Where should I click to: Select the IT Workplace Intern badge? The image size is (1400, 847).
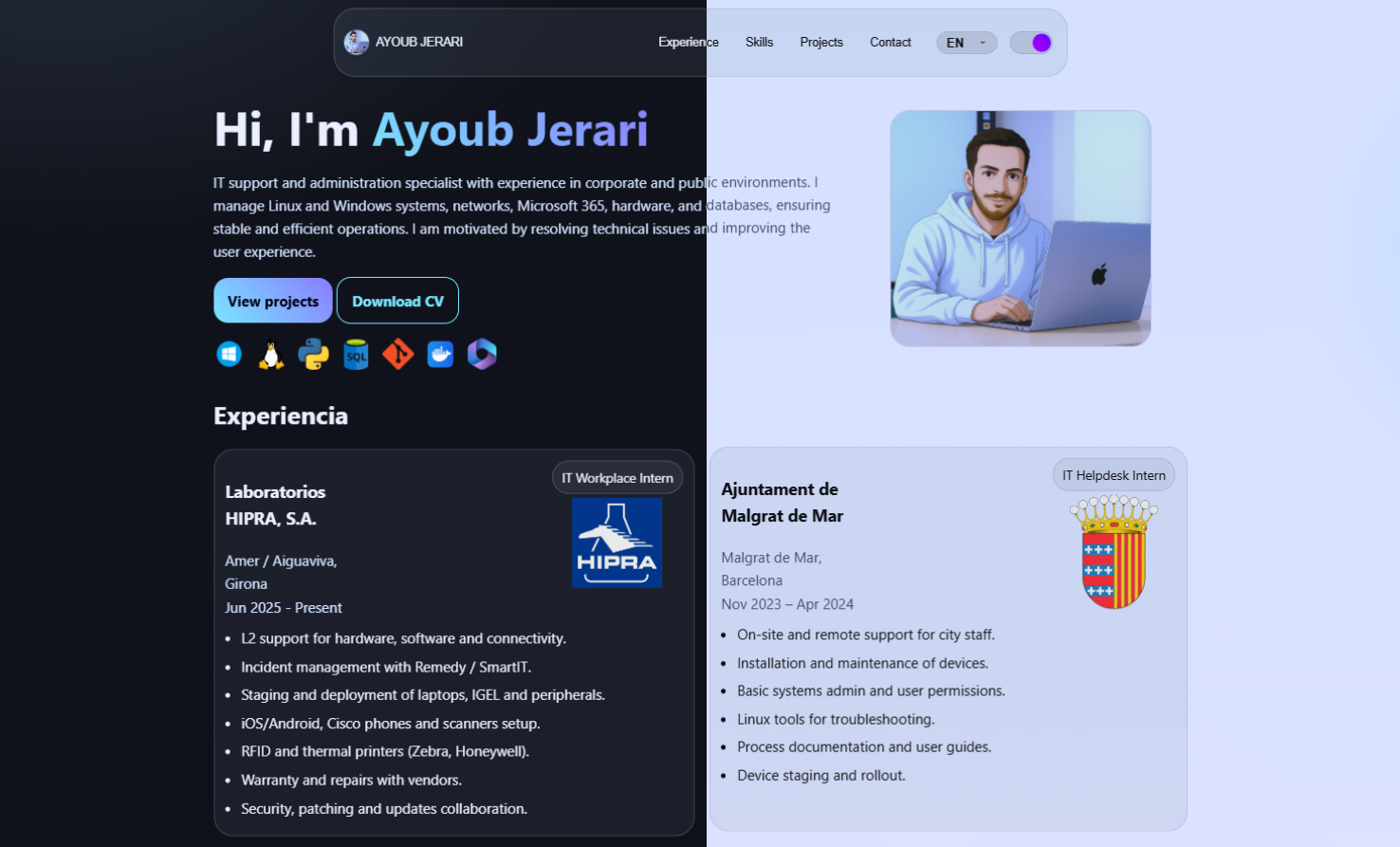(x=617, y=478)
